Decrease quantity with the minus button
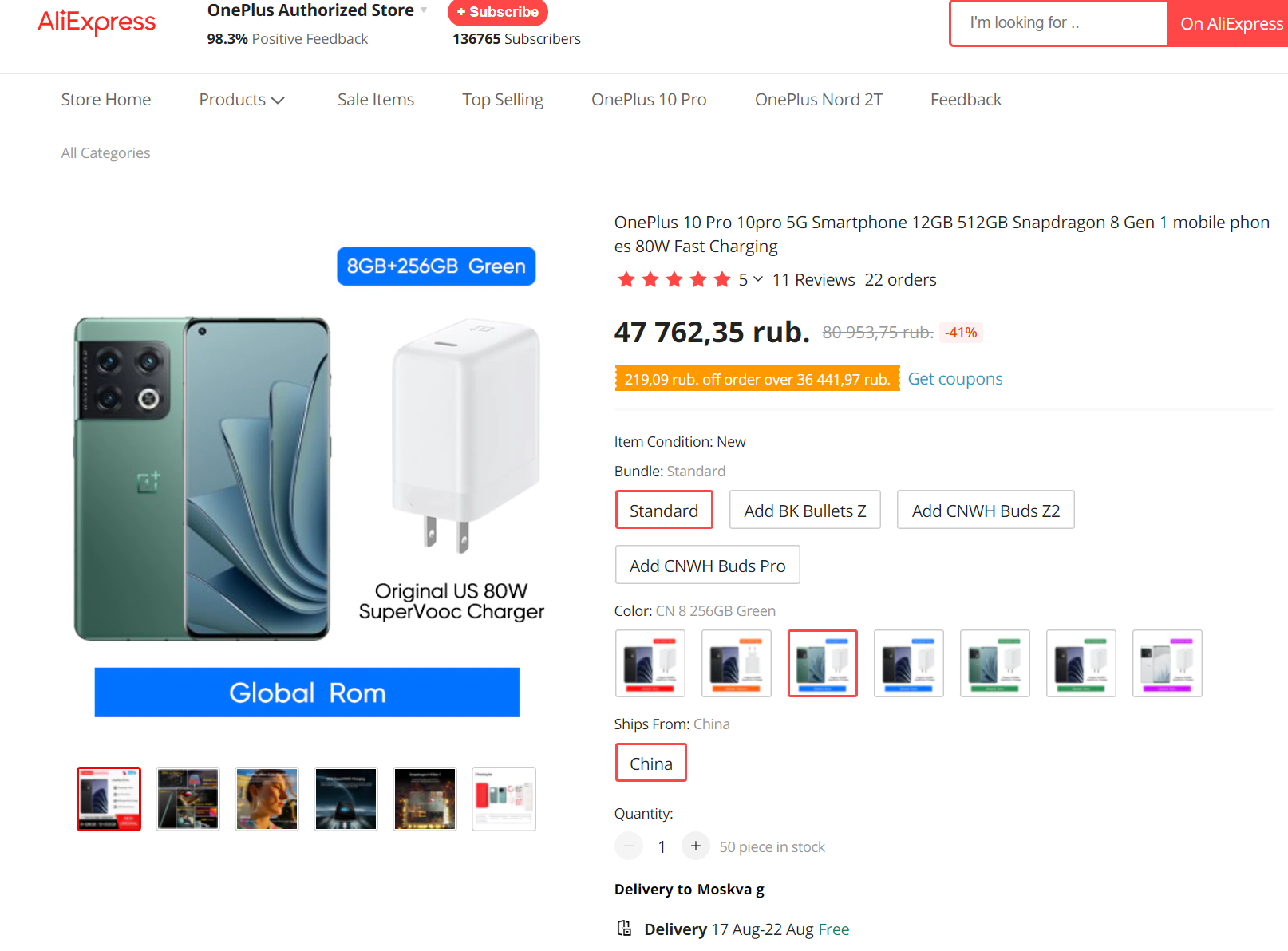1288x951 pixels. point(629,846)
